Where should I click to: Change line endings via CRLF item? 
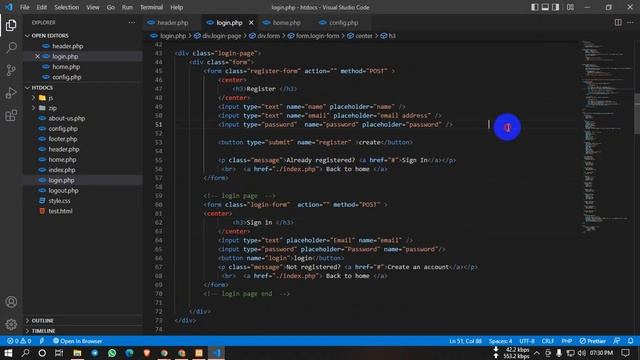point(548,341)
